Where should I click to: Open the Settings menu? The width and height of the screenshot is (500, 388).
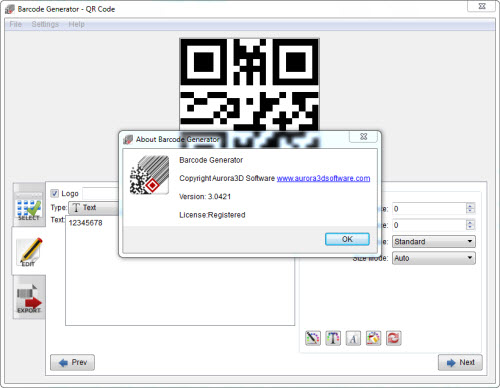[x=45, y=24]
